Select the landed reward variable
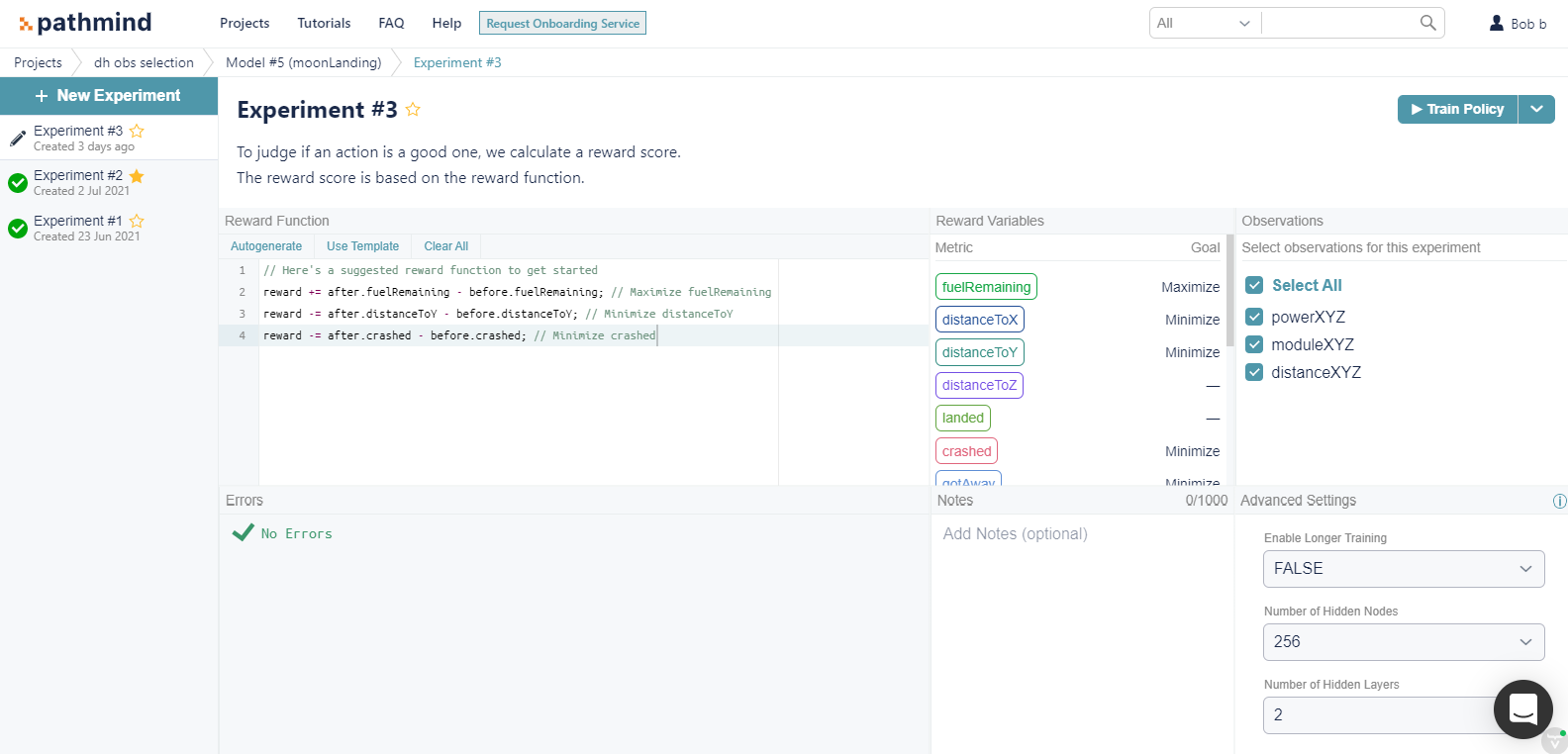Viewport: 1568px width, 754px height. click(x=963, y=418)
